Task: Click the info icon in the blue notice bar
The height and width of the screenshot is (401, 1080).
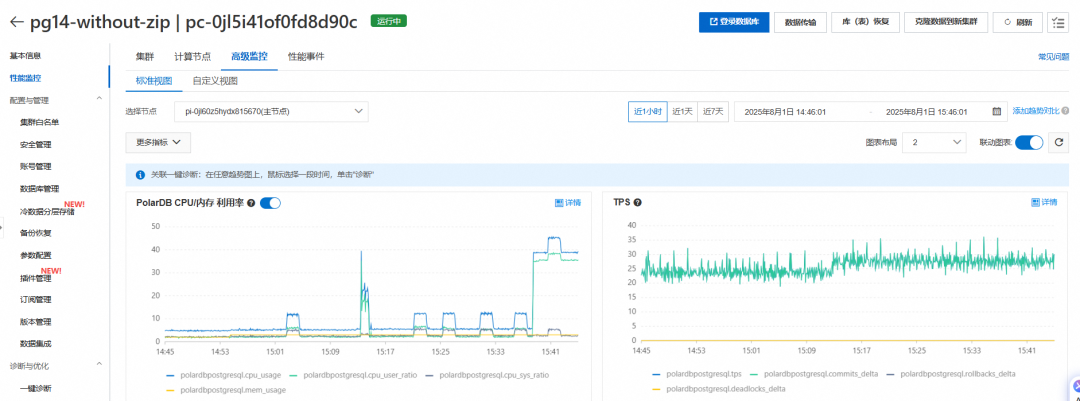Action: [140, 175]
